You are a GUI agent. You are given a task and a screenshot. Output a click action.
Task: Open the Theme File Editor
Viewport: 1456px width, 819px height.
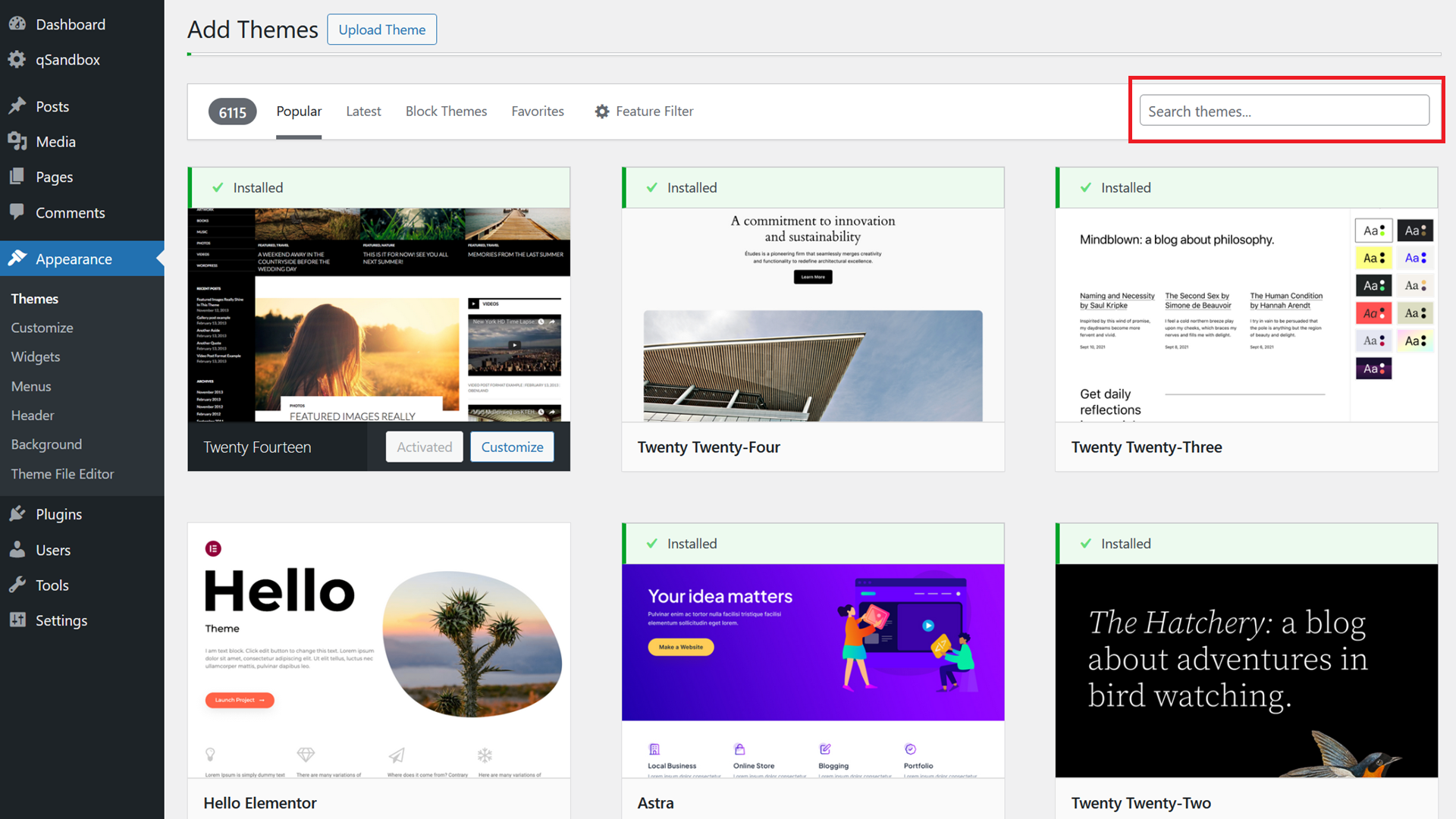[x=62, y=474]
